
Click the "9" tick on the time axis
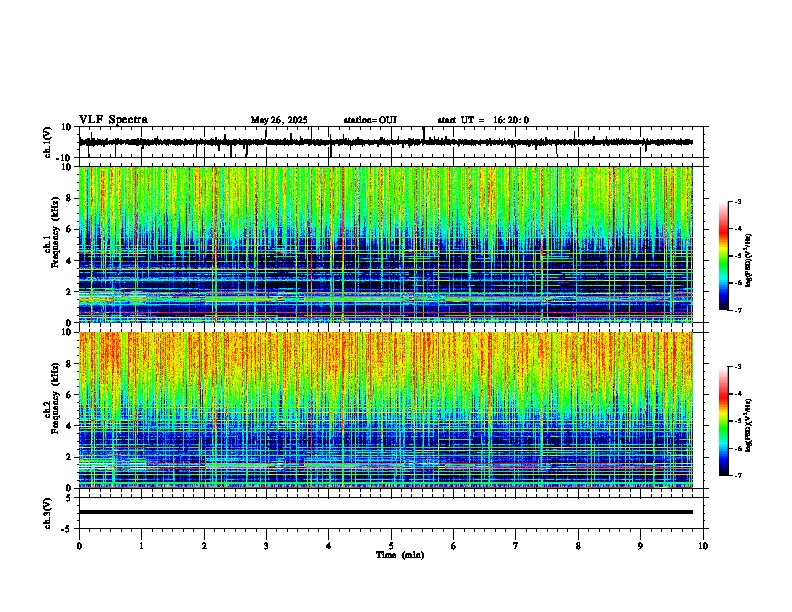tap(640, 546)
